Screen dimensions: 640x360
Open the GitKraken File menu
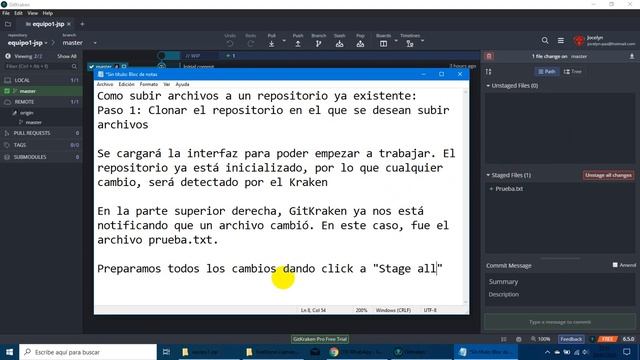point(6,13)
